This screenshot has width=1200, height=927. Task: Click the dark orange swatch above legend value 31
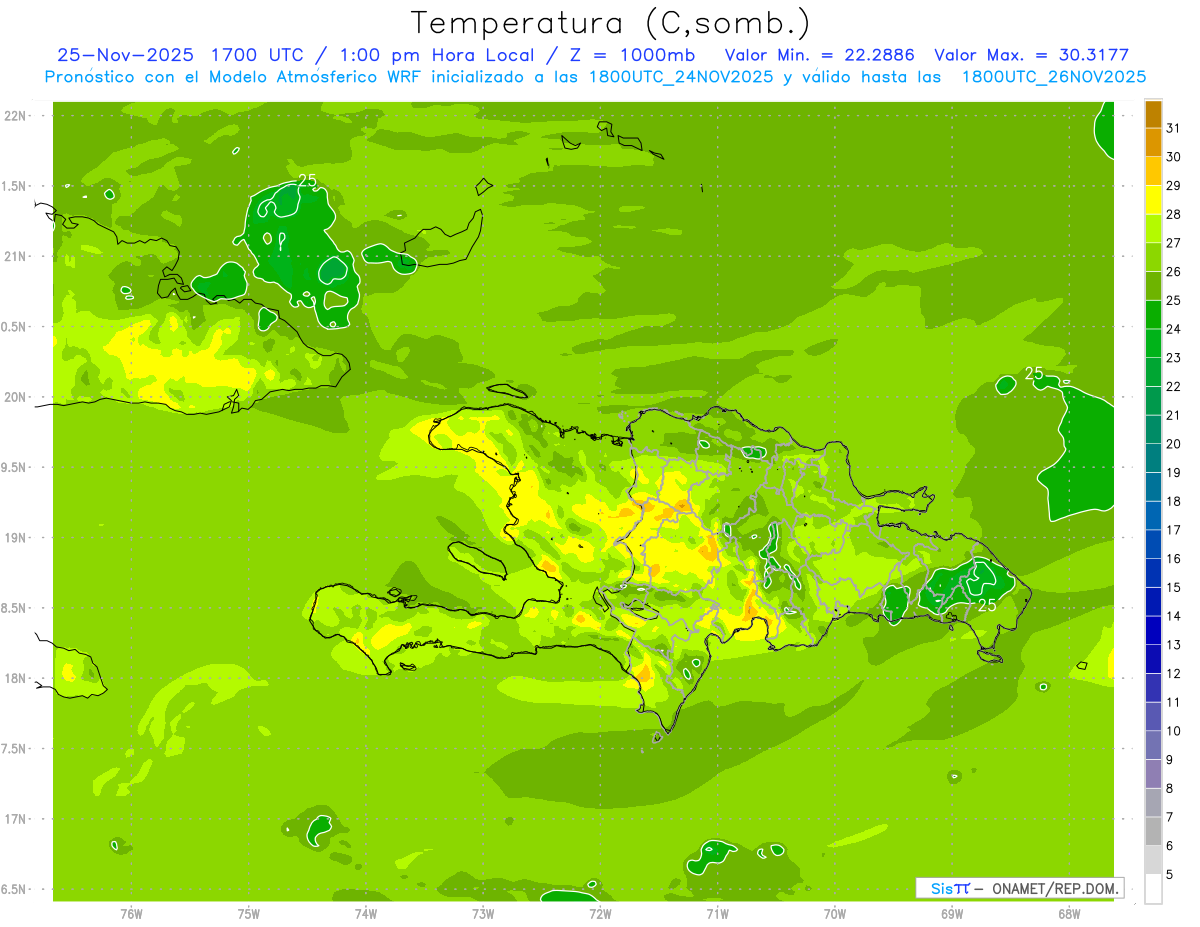click(1153, 114)
